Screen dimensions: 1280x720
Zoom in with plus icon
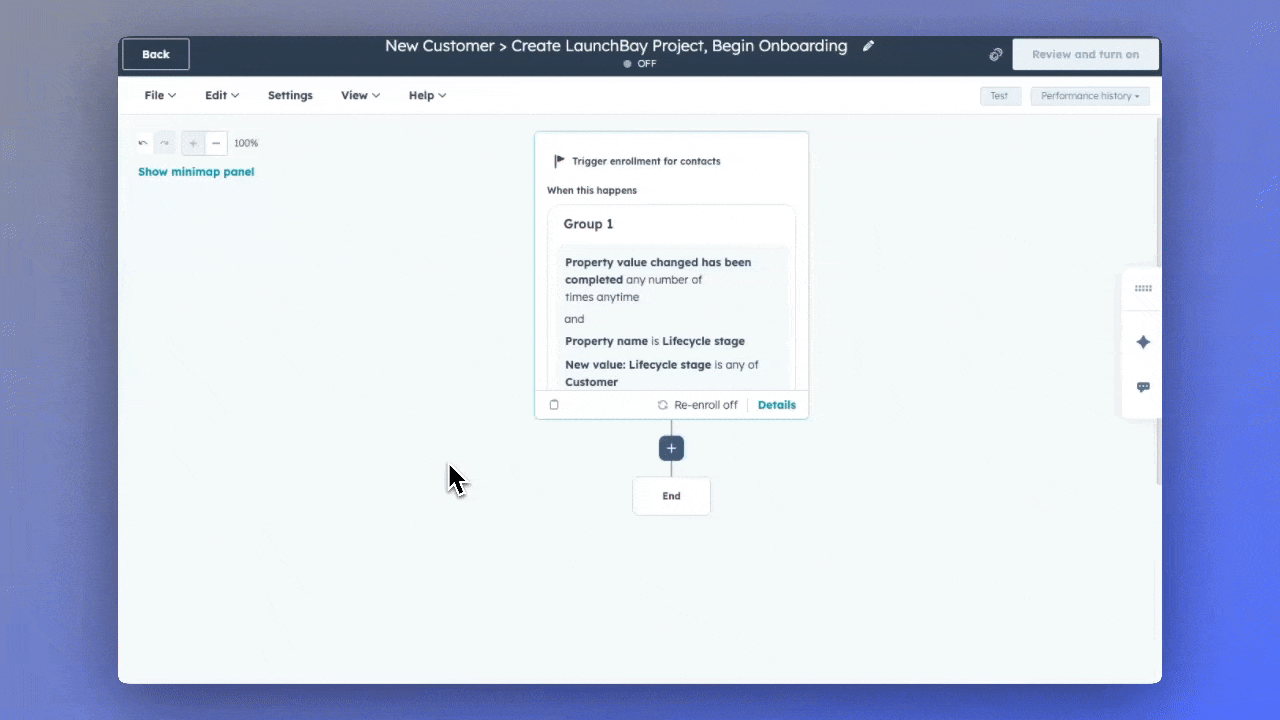[x=193, y=143]
